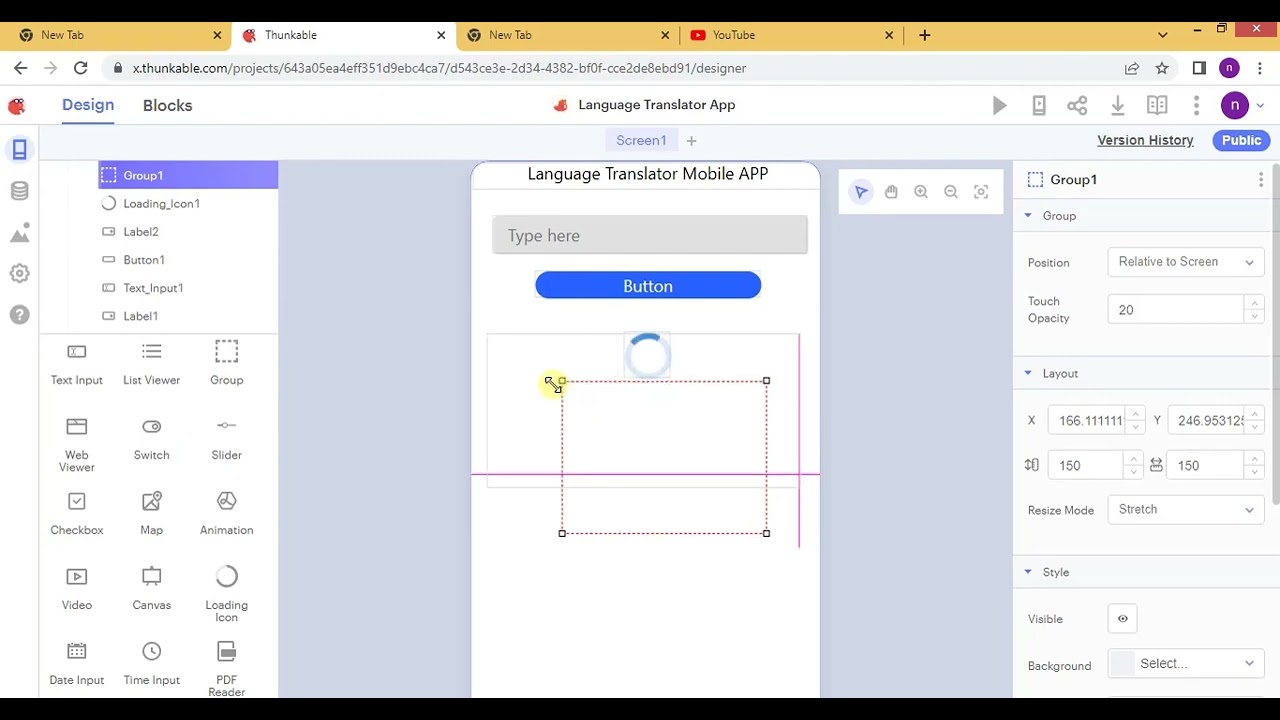Add the Switch component
This screenshot has height=720, width=1280.
(152, 439)
